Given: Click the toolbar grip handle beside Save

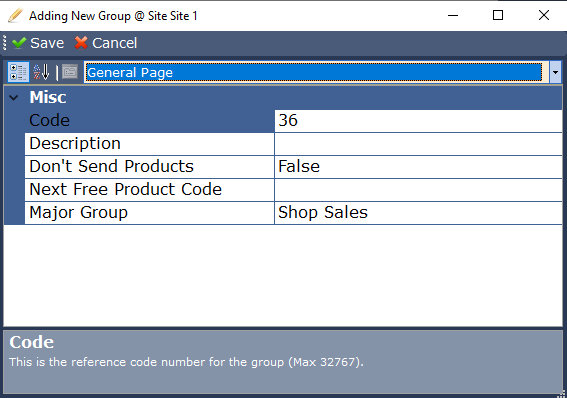Looking at the screenshot, I should (x=4, y=43).
